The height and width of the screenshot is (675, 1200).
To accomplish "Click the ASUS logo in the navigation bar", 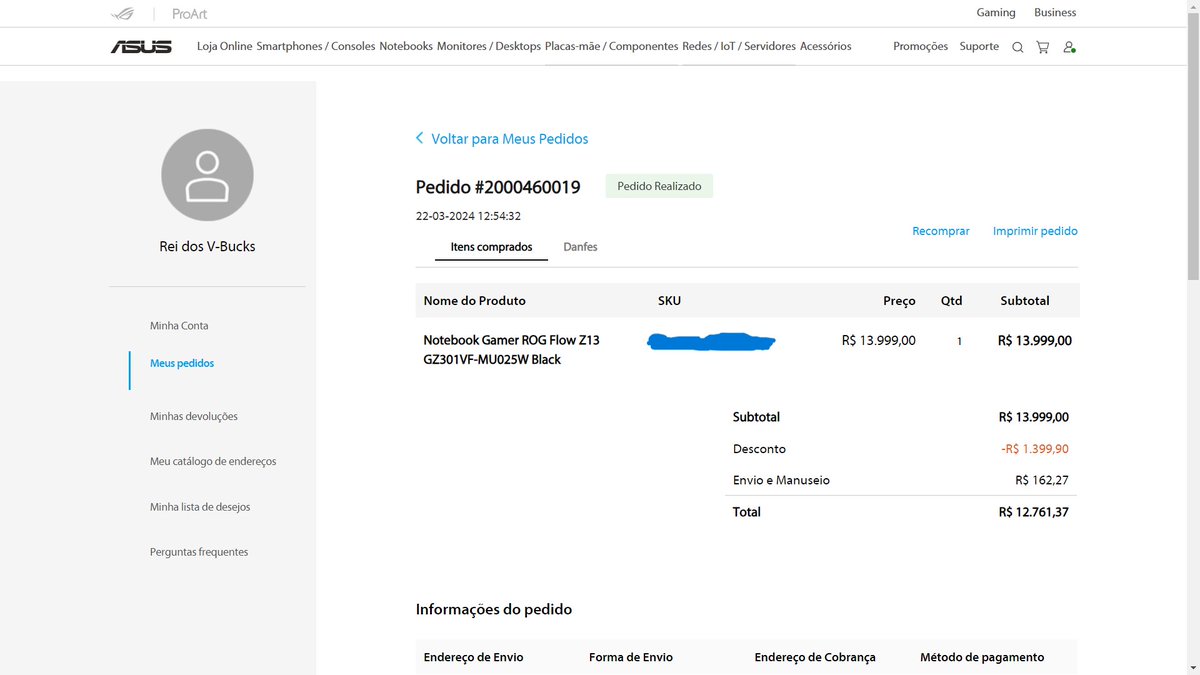I will tap(141, 46).
